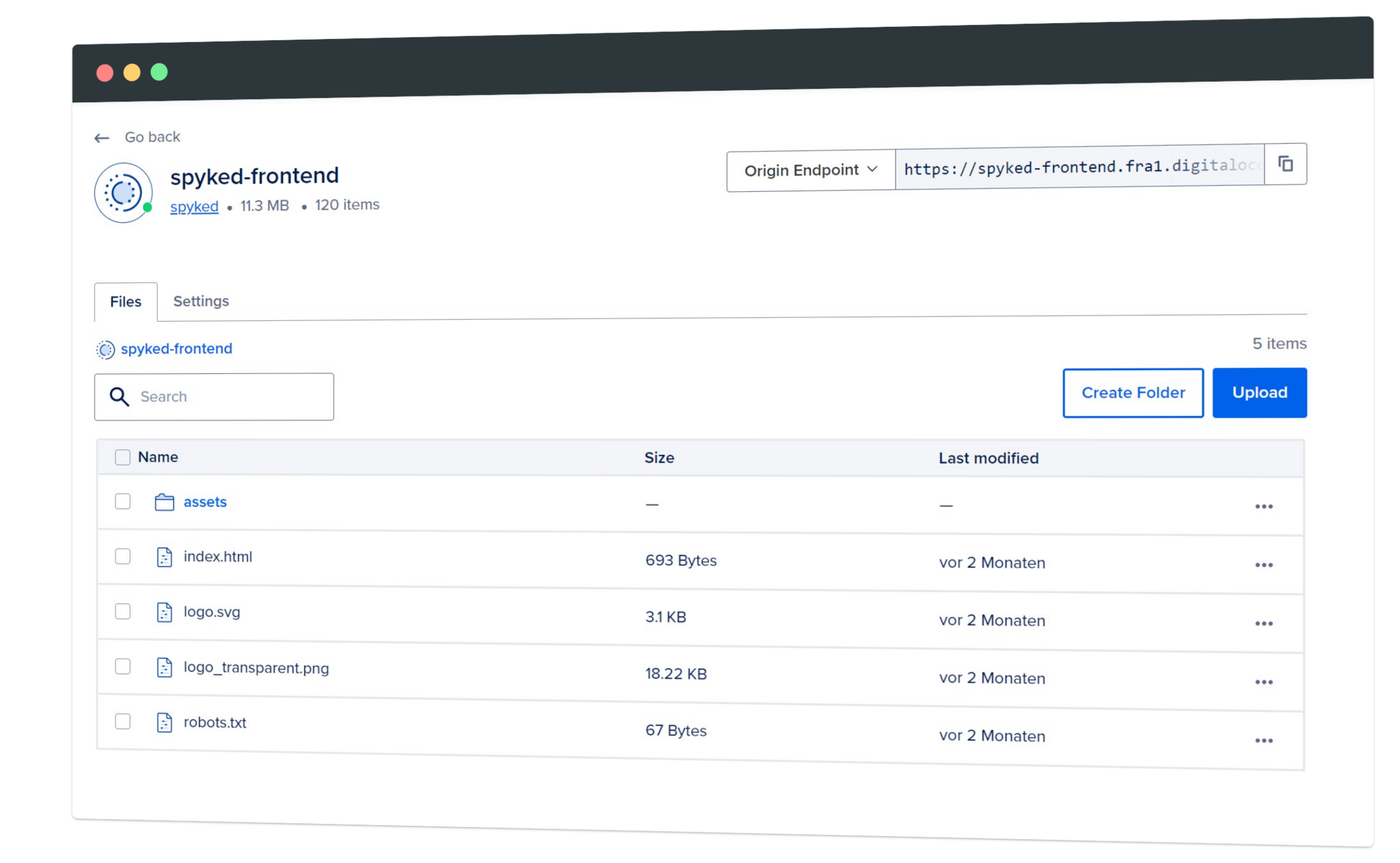
Task: Check the box for logo.svg
Action: (123, 612)
